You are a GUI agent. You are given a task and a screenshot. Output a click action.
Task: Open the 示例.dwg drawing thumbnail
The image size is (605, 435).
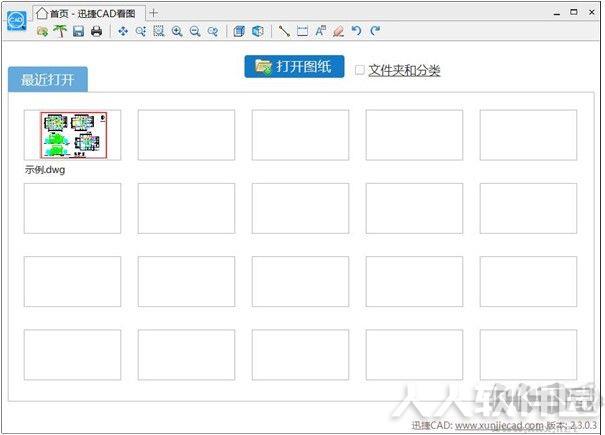pyautogui.click(x=73, y=135)
